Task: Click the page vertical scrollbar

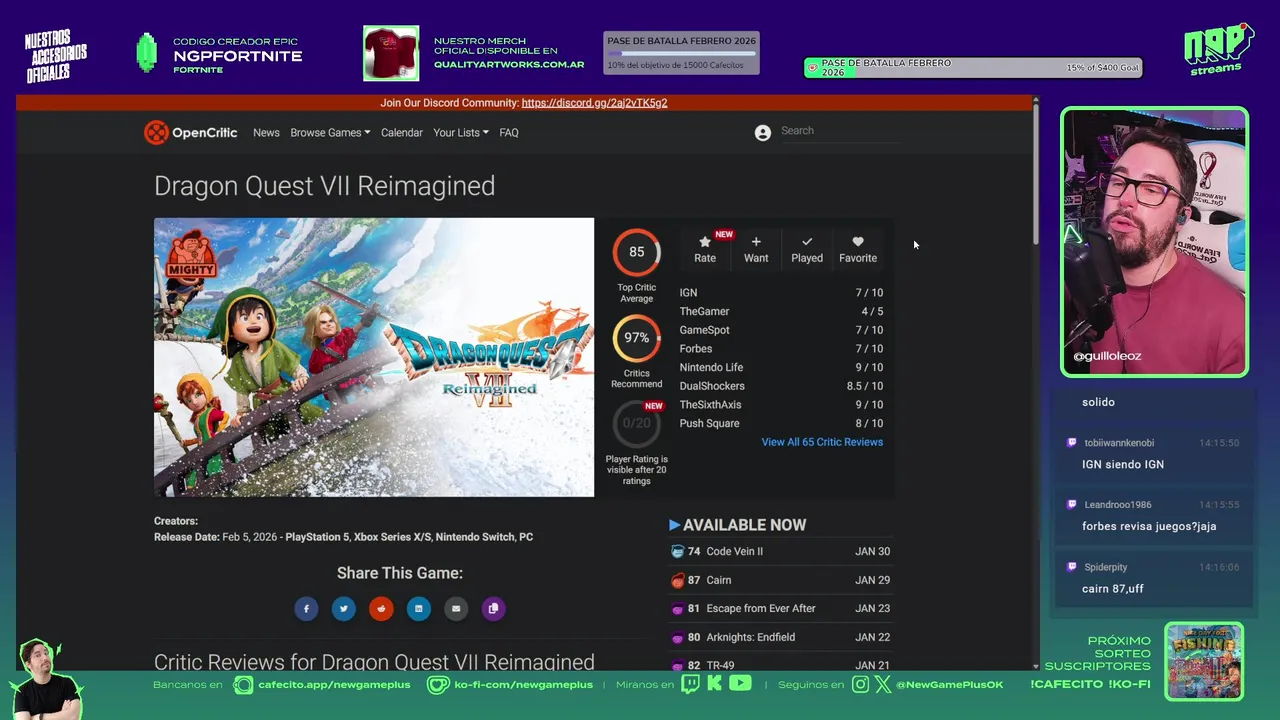Action: [1035, 175]
